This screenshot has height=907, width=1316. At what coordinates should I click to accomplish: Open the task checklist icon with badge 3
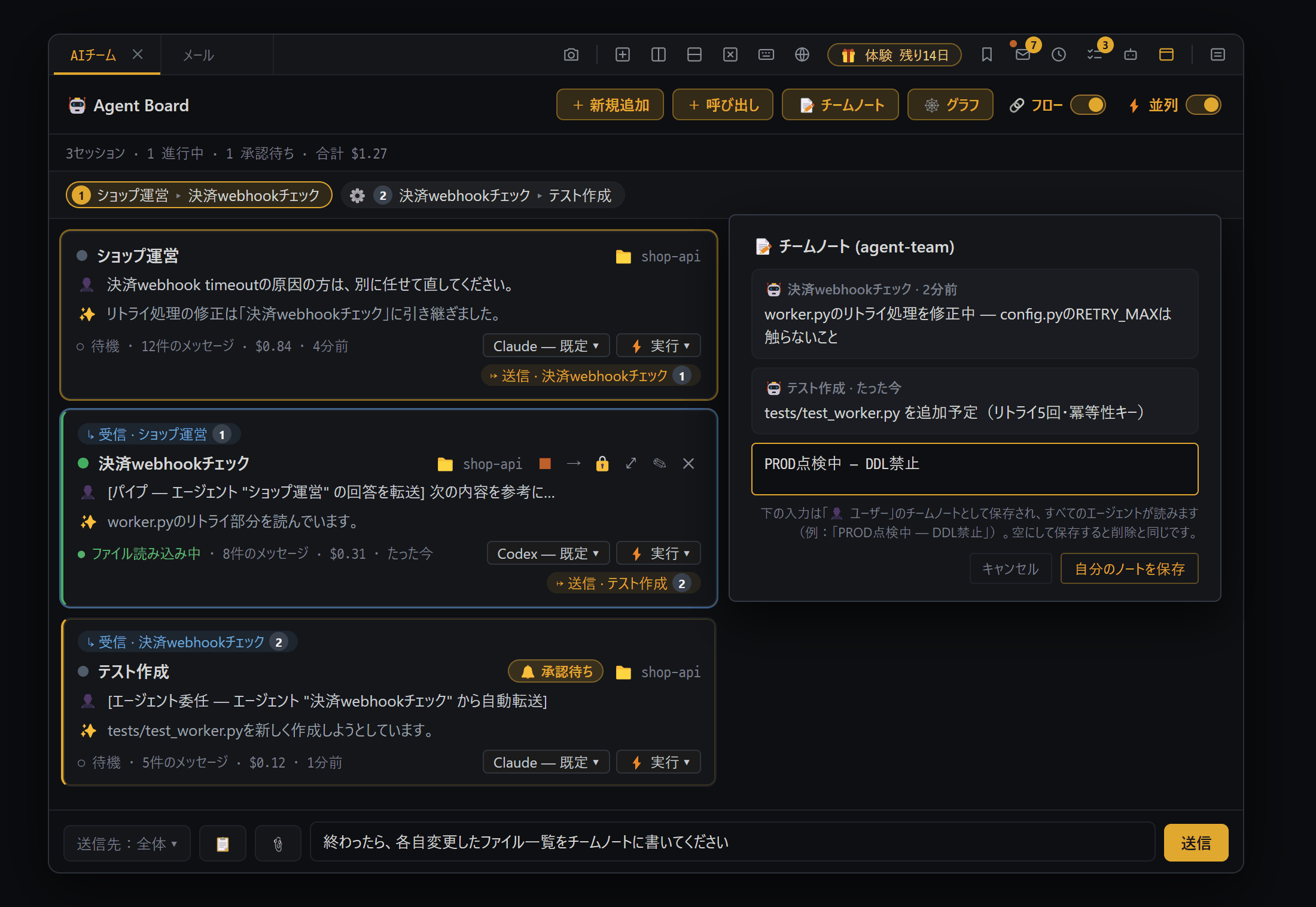pyautogui.click(x=1095, y=55)
